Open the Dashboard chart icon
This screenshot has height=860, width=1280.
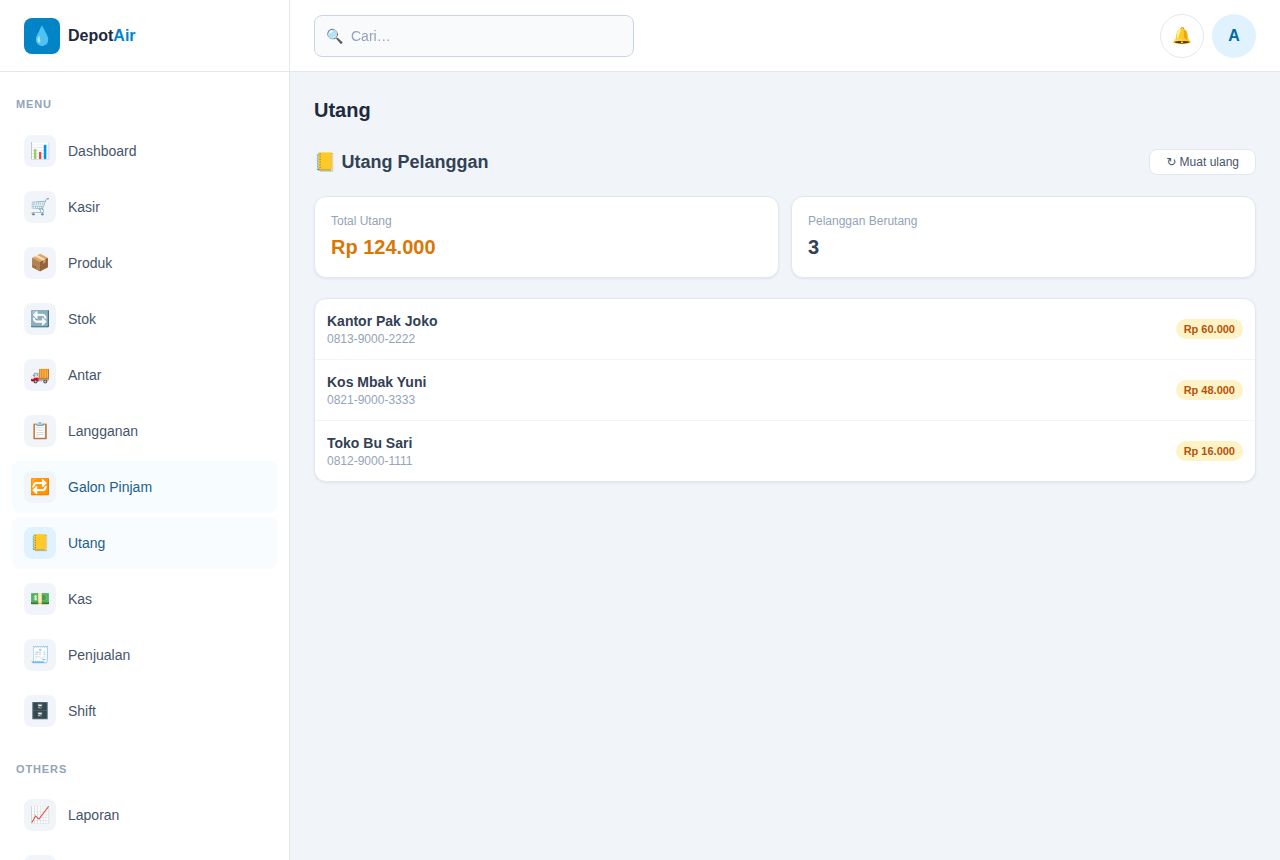pos(40,151)
